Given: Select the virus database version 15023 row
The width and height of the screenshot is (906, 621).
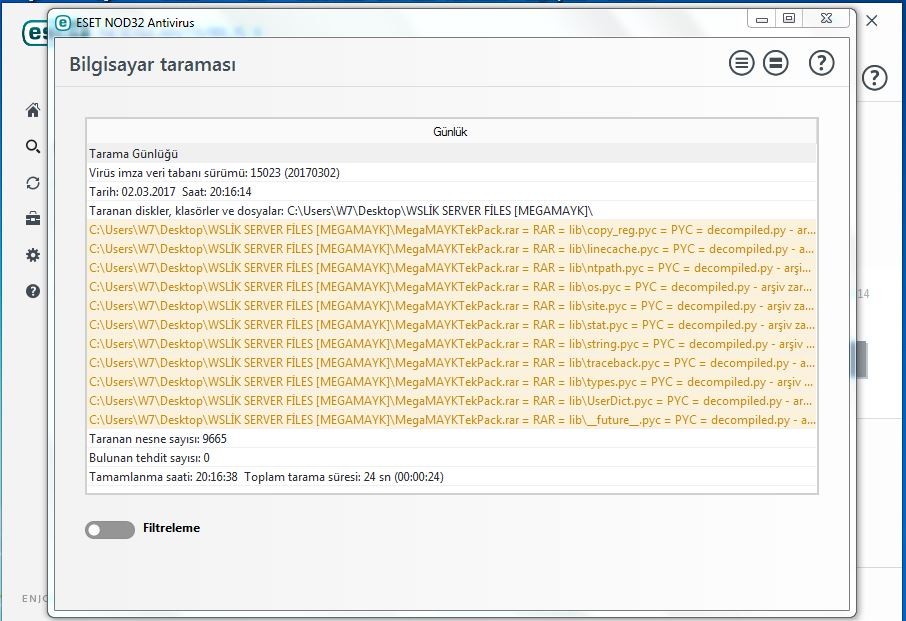Looking at the screenshot, I should coord(452,173).
